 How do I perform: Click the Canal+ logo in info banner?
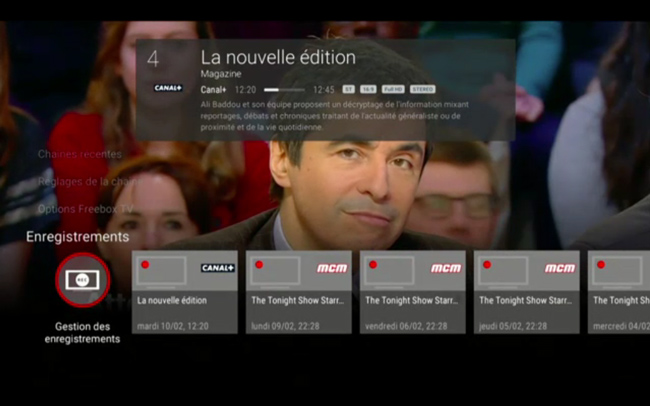pyautogui.click(x=167, y=88)
